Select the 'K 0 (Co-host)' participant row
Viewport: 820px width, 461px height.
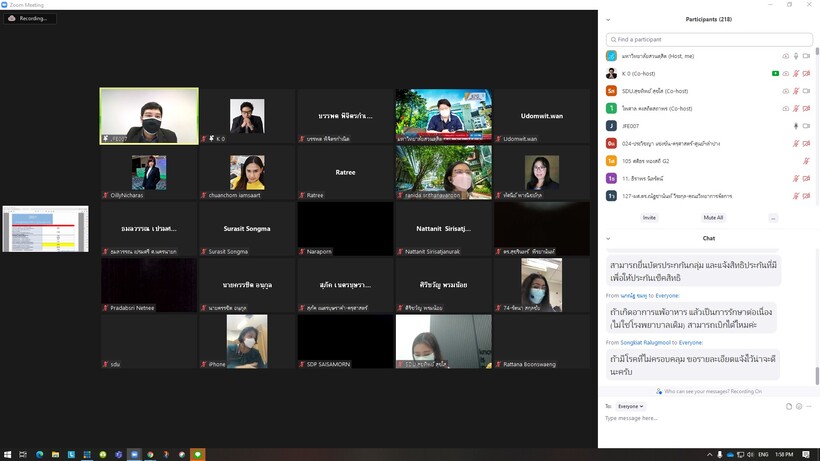point(709,74)
